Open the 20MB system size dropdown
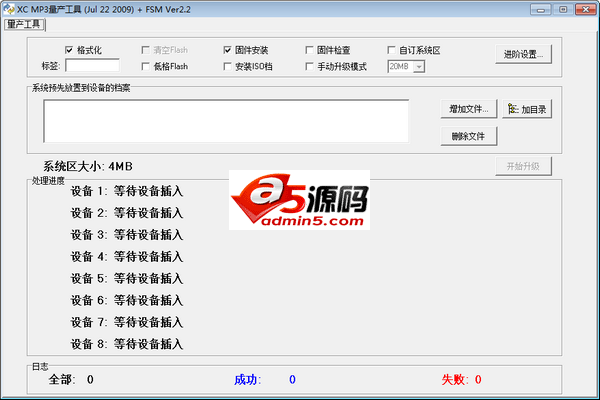This screenshot has height=400, width=600. [419, 67]
